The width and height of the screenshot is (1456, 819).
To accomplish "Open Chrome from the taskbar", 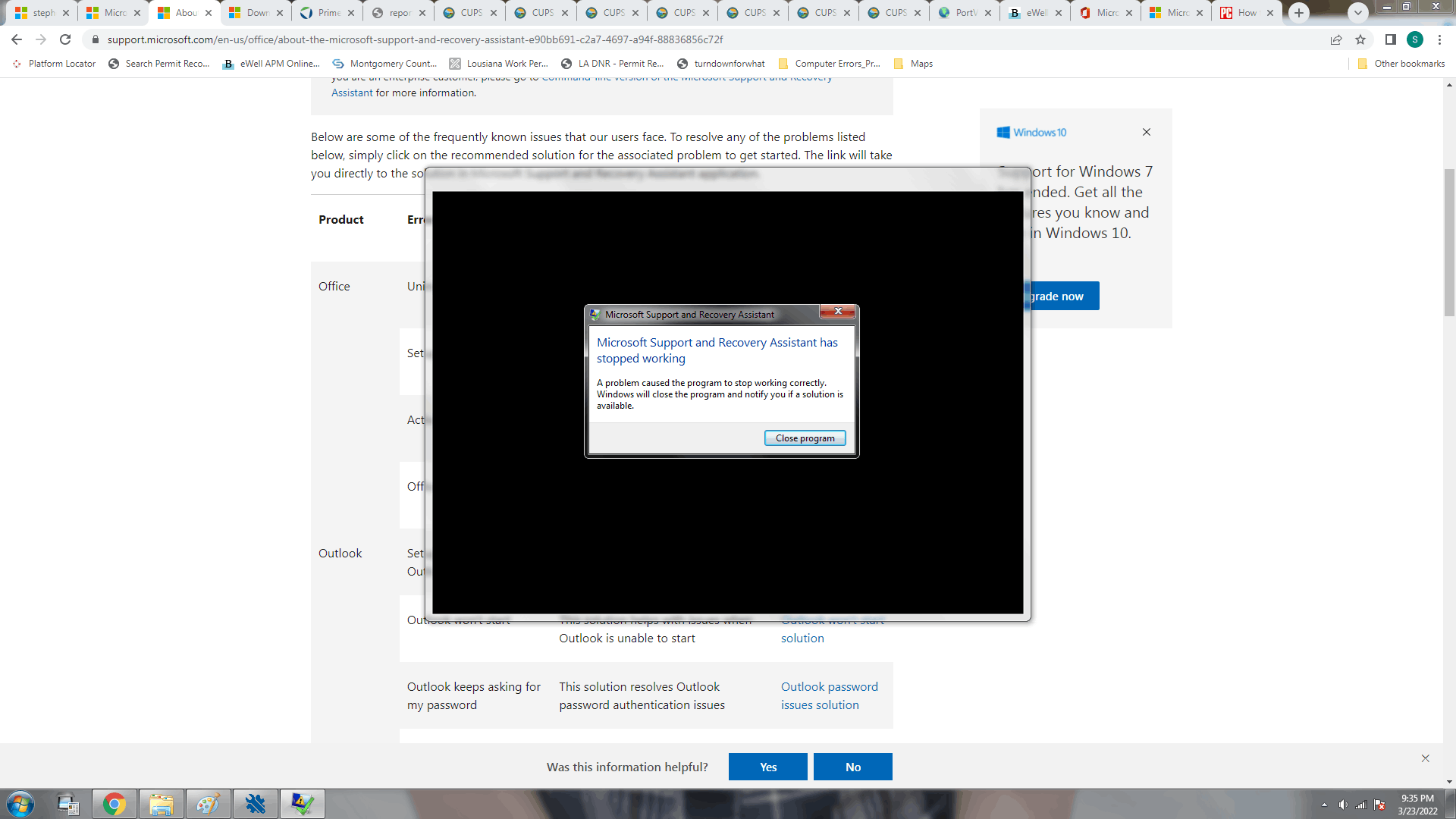I will [115, 804].
